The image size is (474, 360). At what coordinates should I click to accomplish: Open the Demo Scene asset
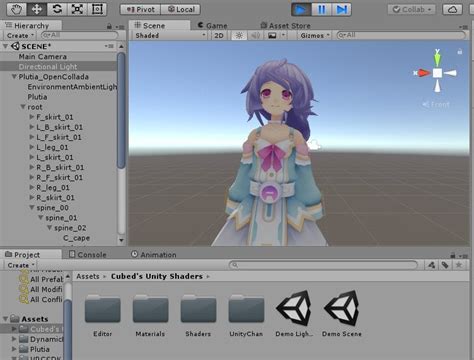342,314
